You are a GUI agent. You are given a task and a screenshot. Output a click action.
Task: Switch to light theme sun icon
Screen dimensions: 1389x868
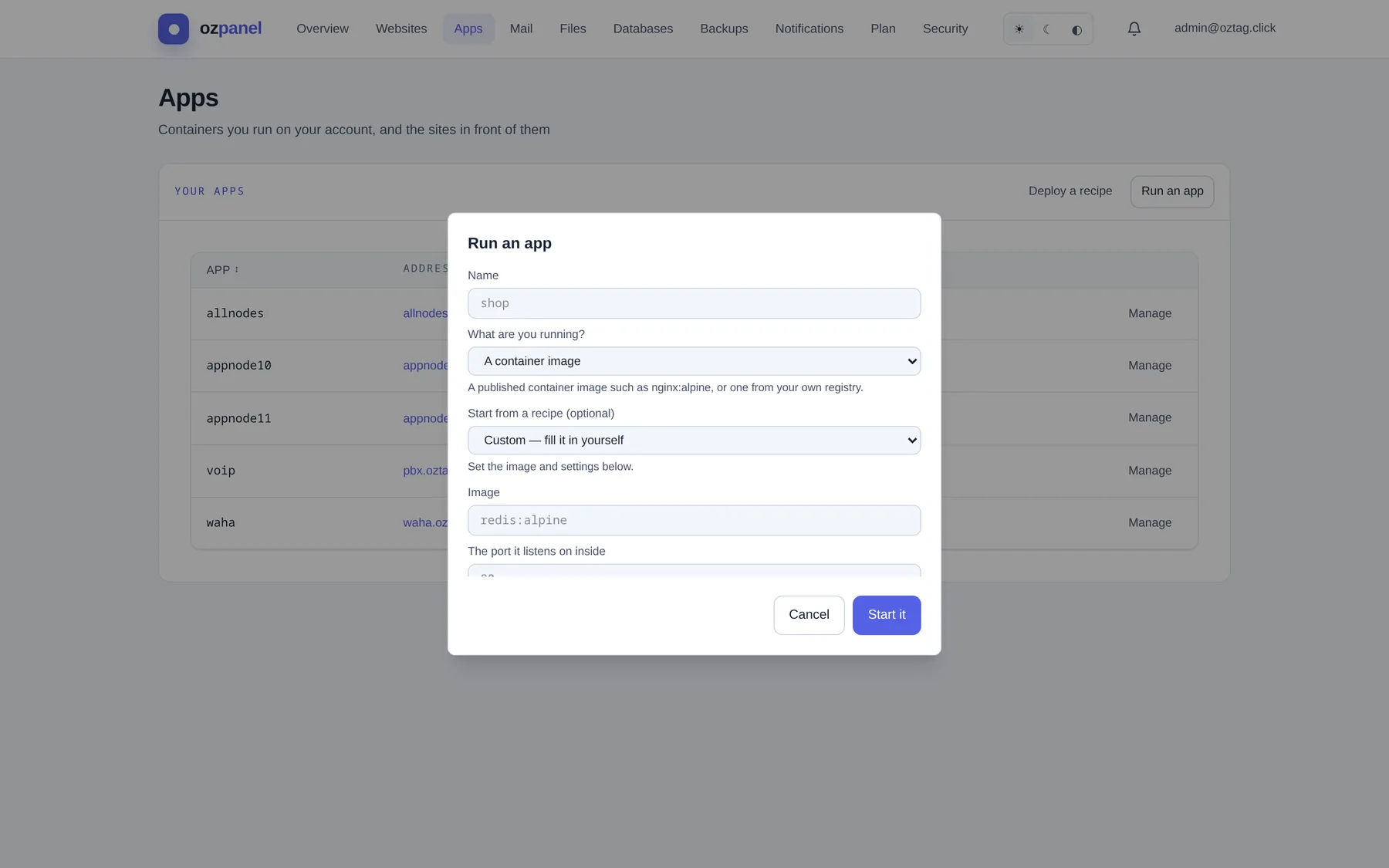(x=1019, y=29)
